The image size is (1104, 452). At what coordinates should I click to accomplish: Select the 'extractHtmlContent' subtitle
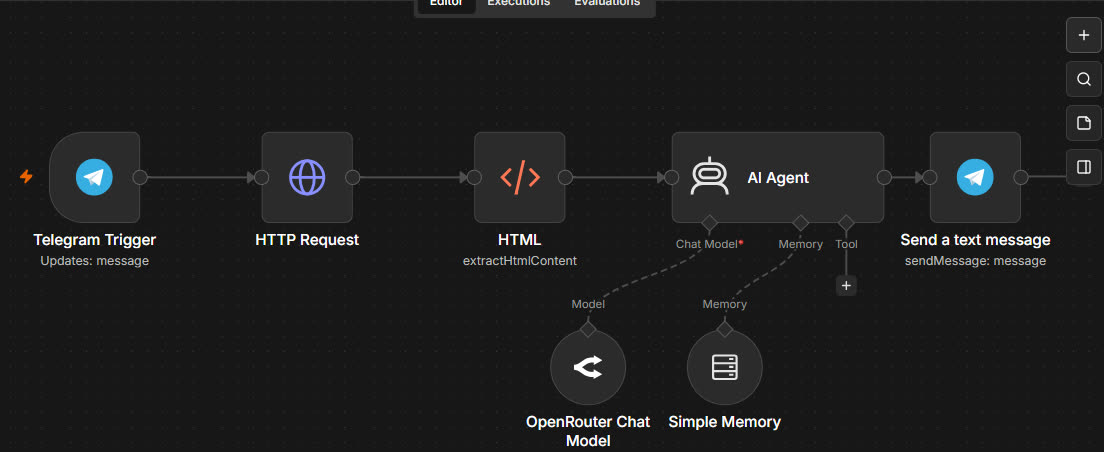pos(520,261)
